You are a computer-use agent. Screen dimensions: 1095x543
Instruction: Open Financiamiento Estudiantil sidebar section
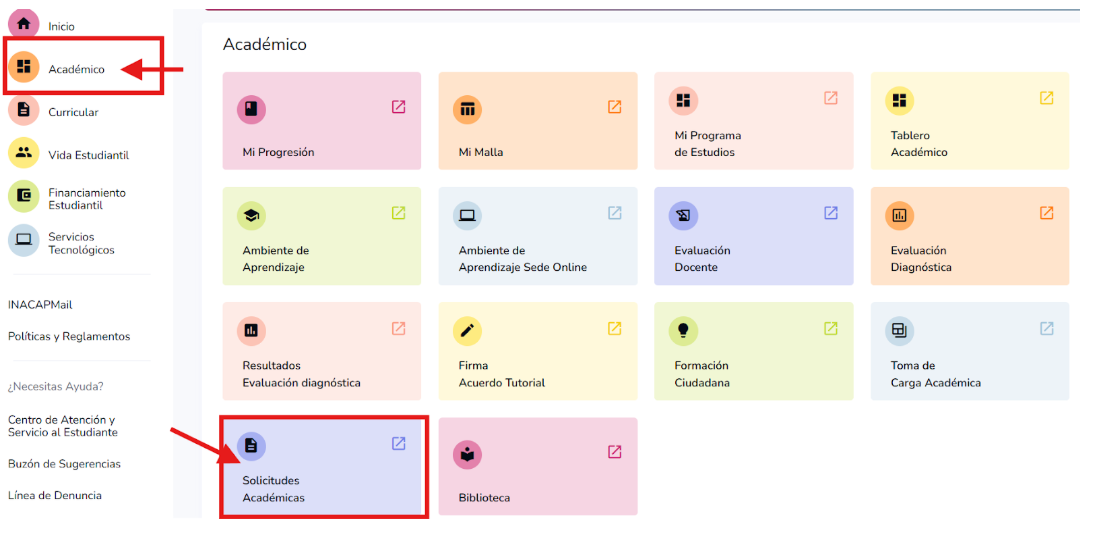point(87,199)
